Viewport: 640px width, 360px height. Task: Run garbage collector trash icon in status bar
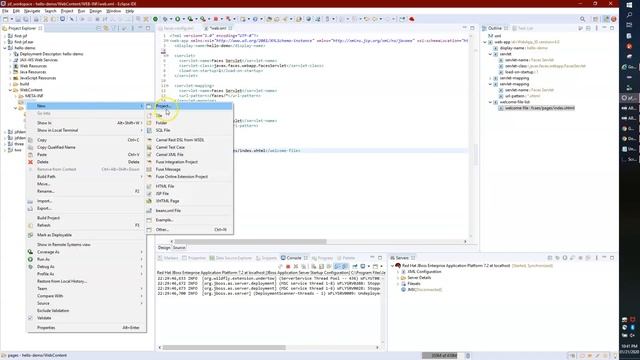pos(468,356)
